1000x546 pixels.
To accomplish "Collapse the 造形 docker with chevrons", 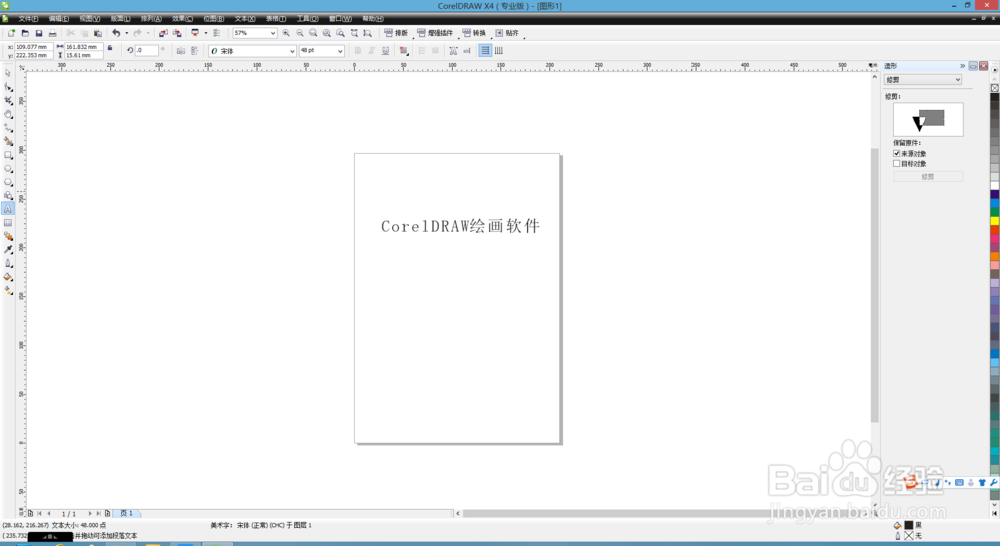I will click(x=962, y=66).
